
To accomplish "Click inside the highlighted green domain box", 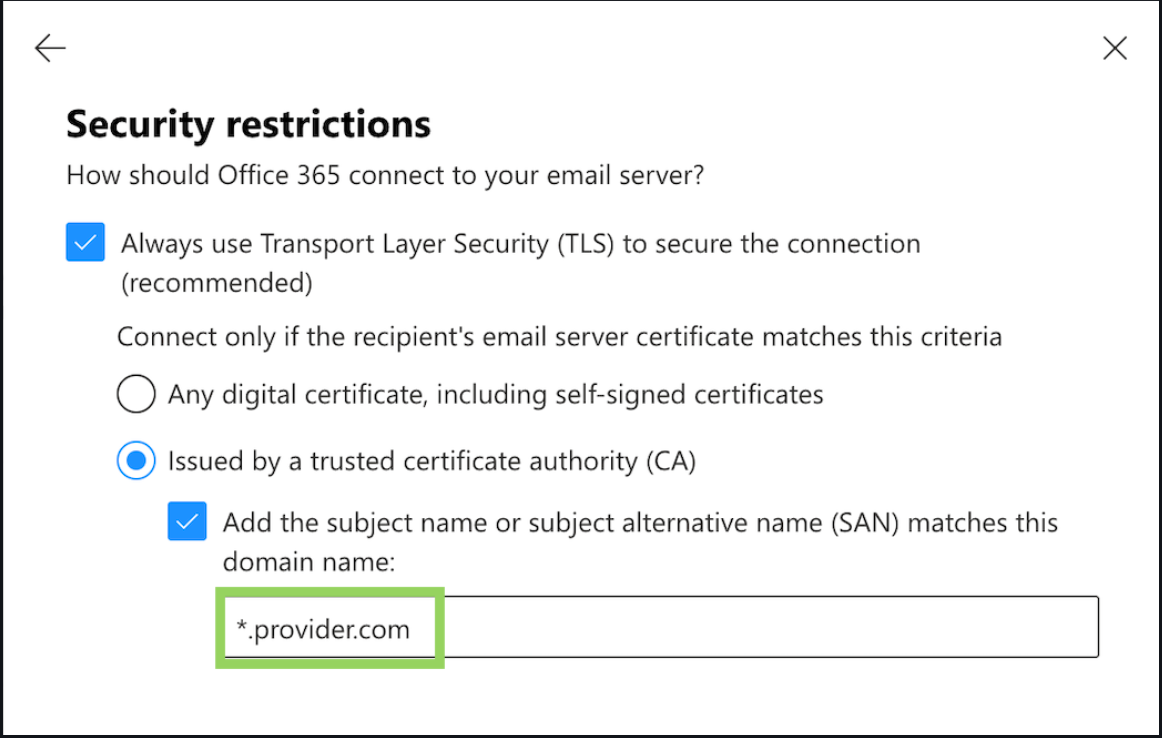I will click(x=330, y=628).
